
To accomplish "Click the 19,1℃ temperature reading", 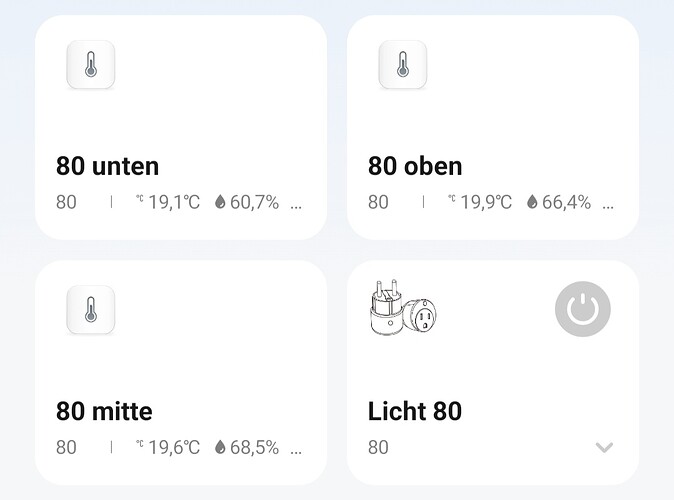I will point(174,203).
